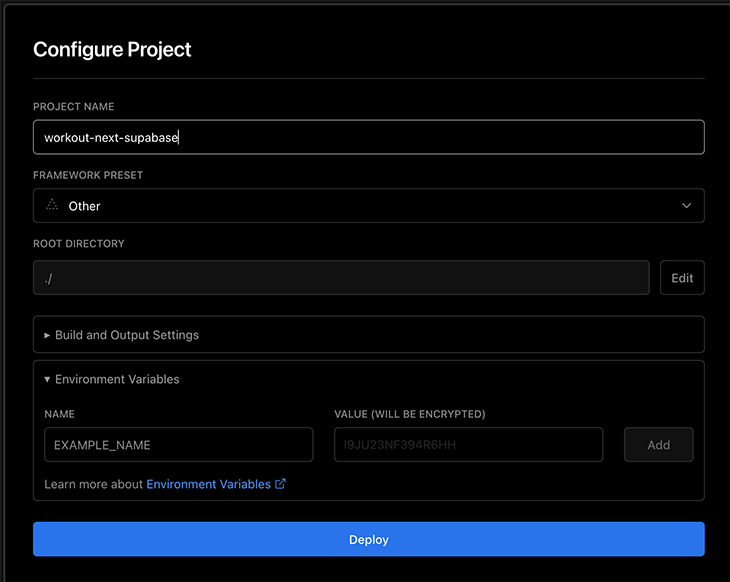Viewport: 730px width, 582px height.
Task: Click the Configure Project heading
Action: click(x=112, y=49)
